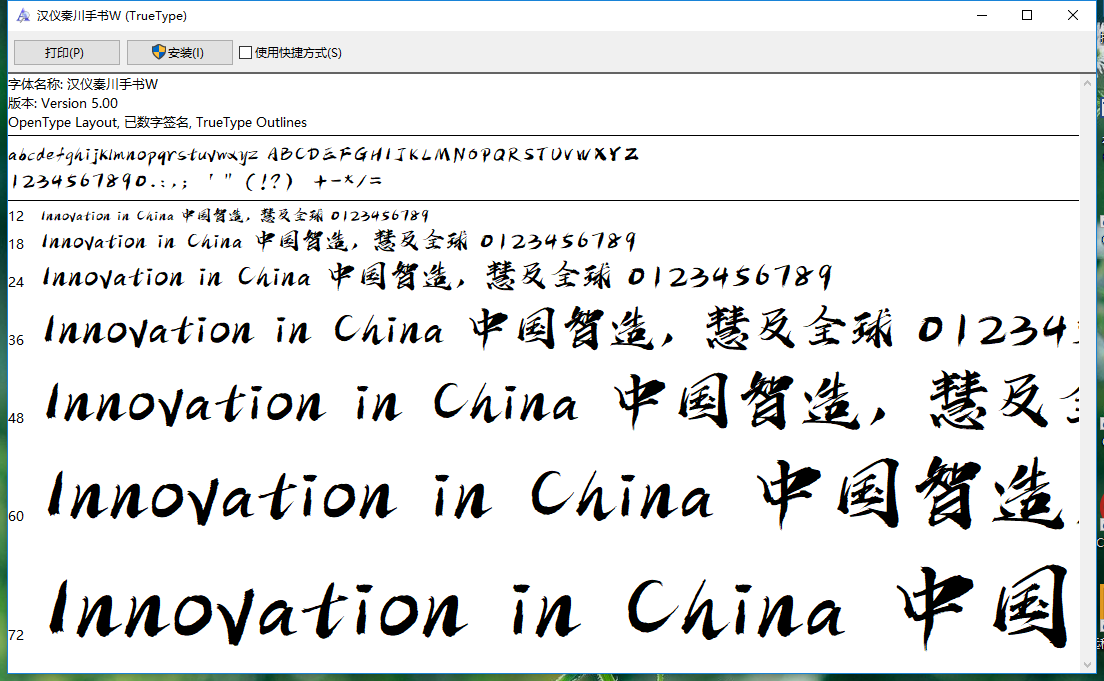This screenshot has height=681, width=1104.
Task: Click 打印(P) to print the font sample
Action: tap(66, 52)
